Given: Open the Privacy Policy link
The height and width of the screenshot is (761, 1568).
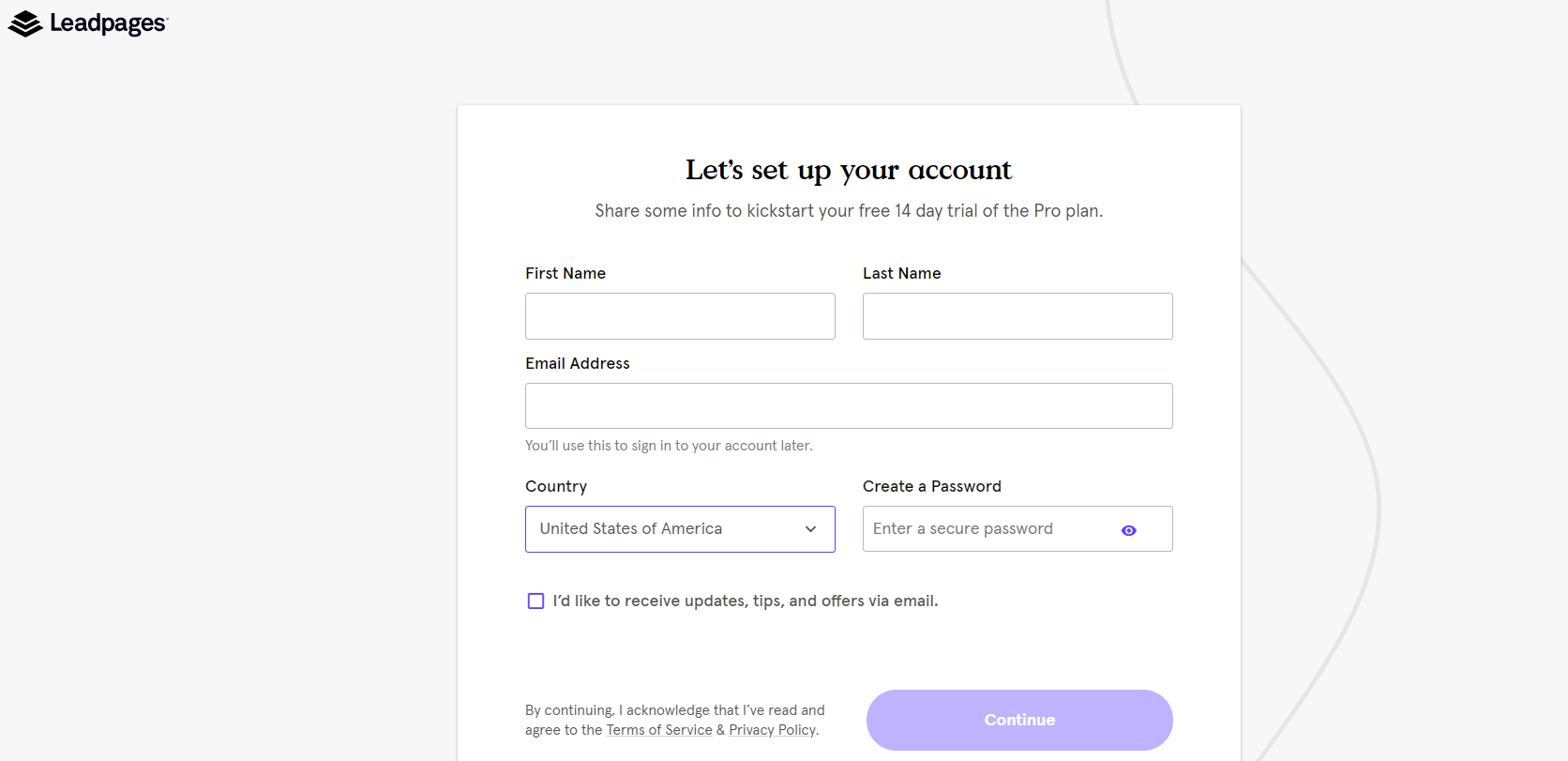Looking at the screenshot, I should pos(773,730).
